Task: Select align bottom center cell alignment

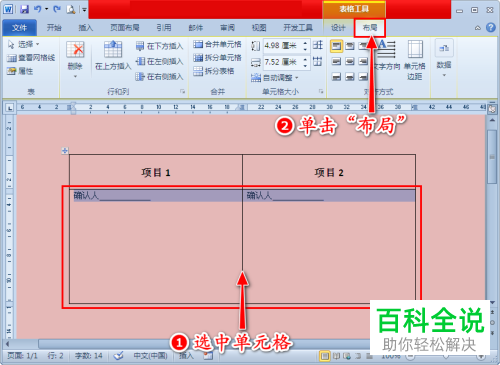Action: 350,77
